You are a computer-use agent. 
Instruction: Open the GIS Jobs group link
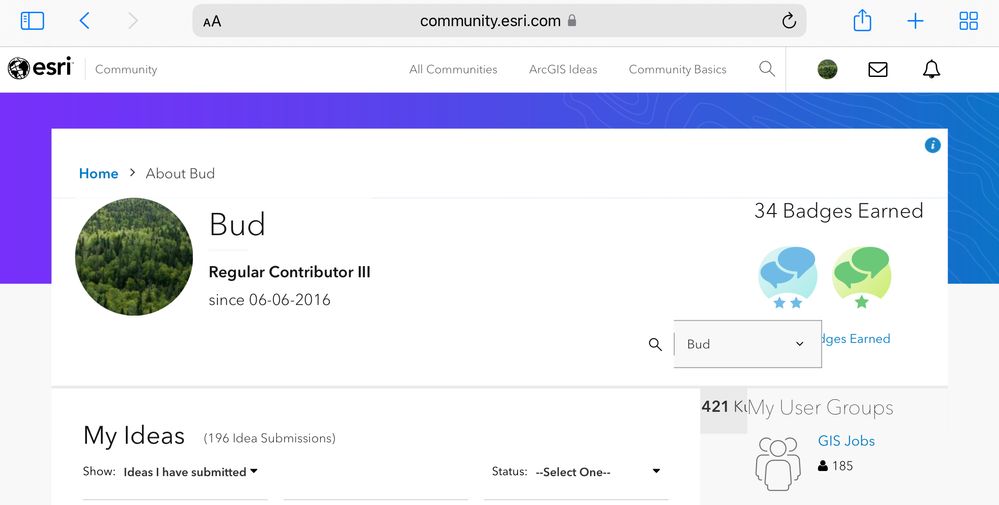pos(846,441)
